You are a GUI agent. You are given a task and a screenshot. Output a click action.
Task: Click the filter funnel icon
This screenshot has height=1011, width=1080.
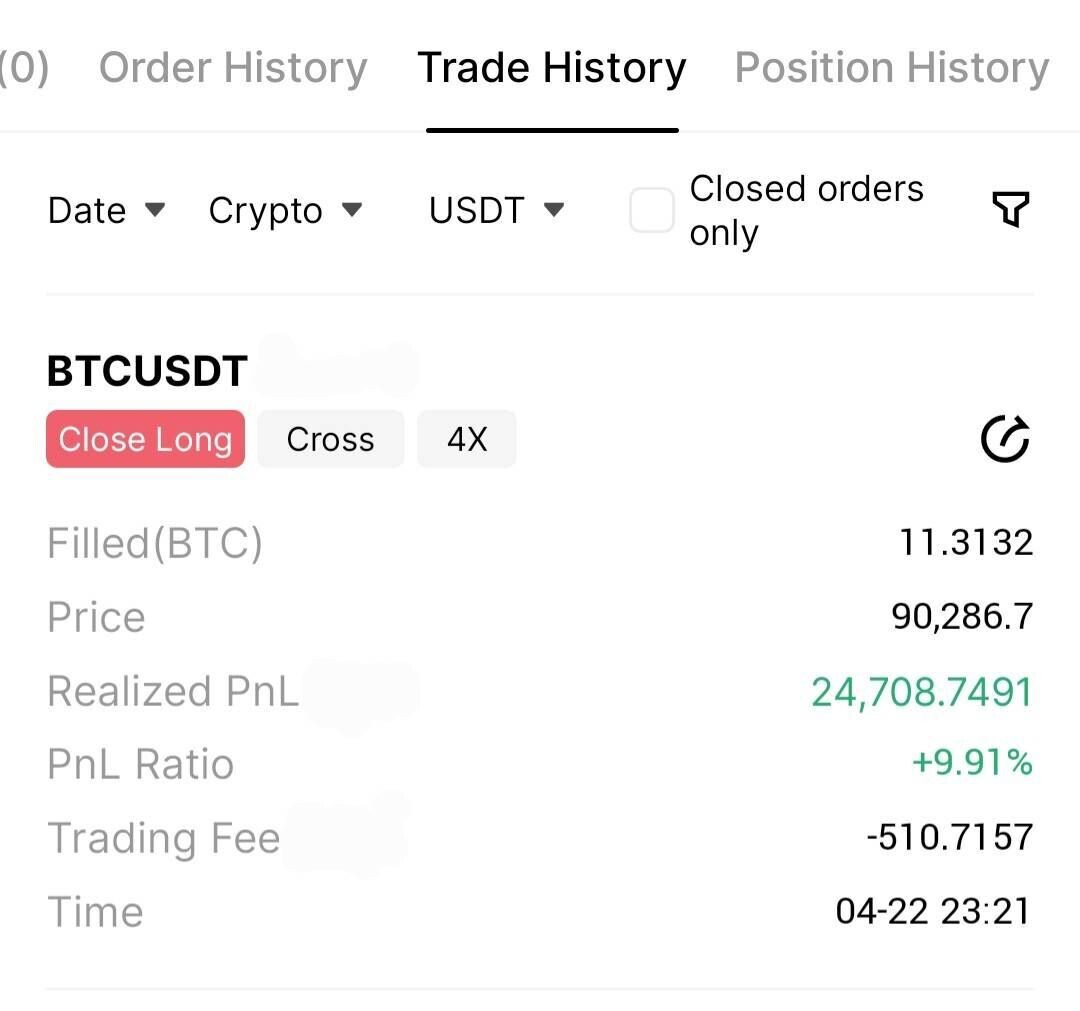click(1010, 210)
